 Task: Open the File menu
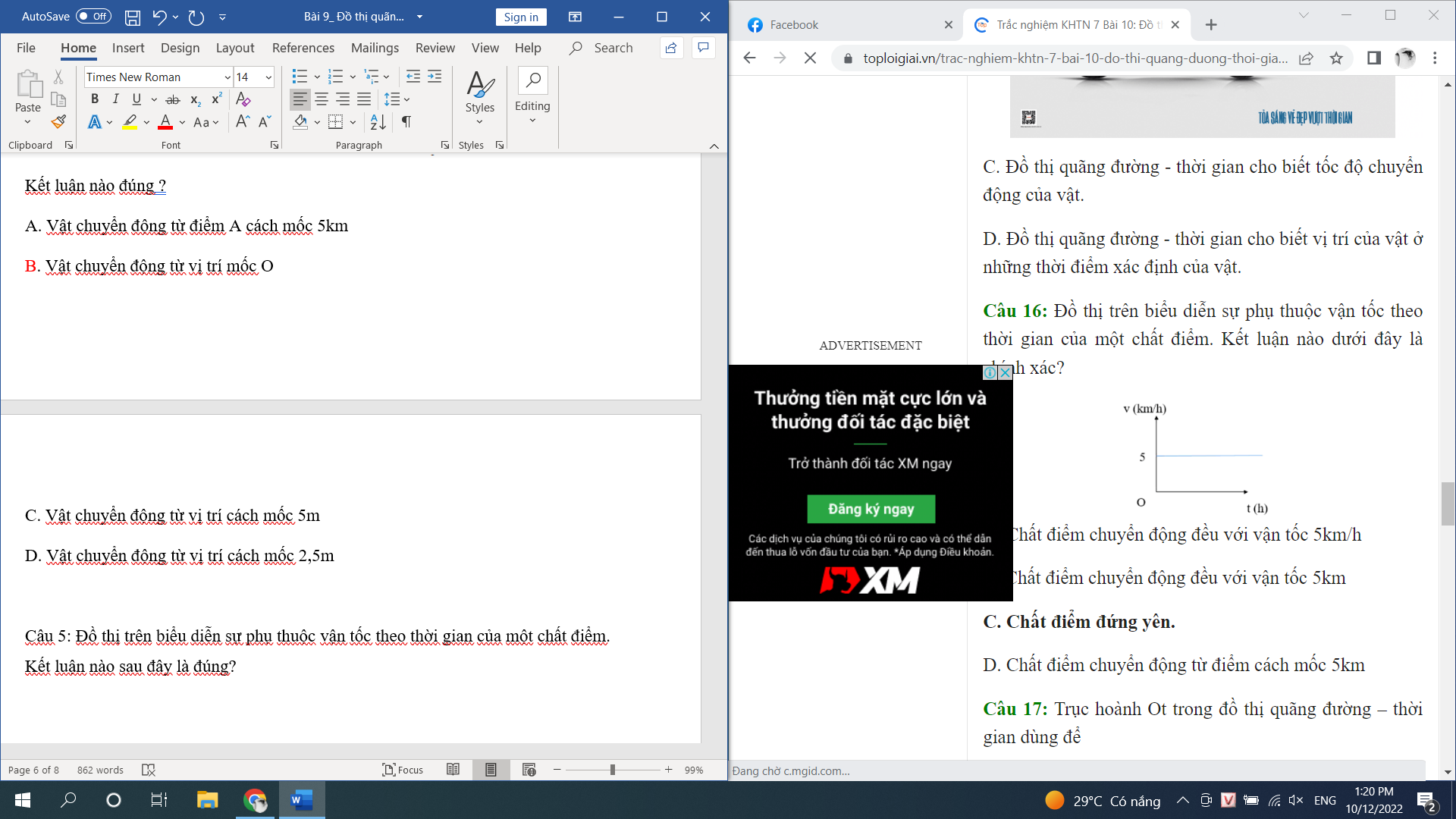tap(26, 48)
